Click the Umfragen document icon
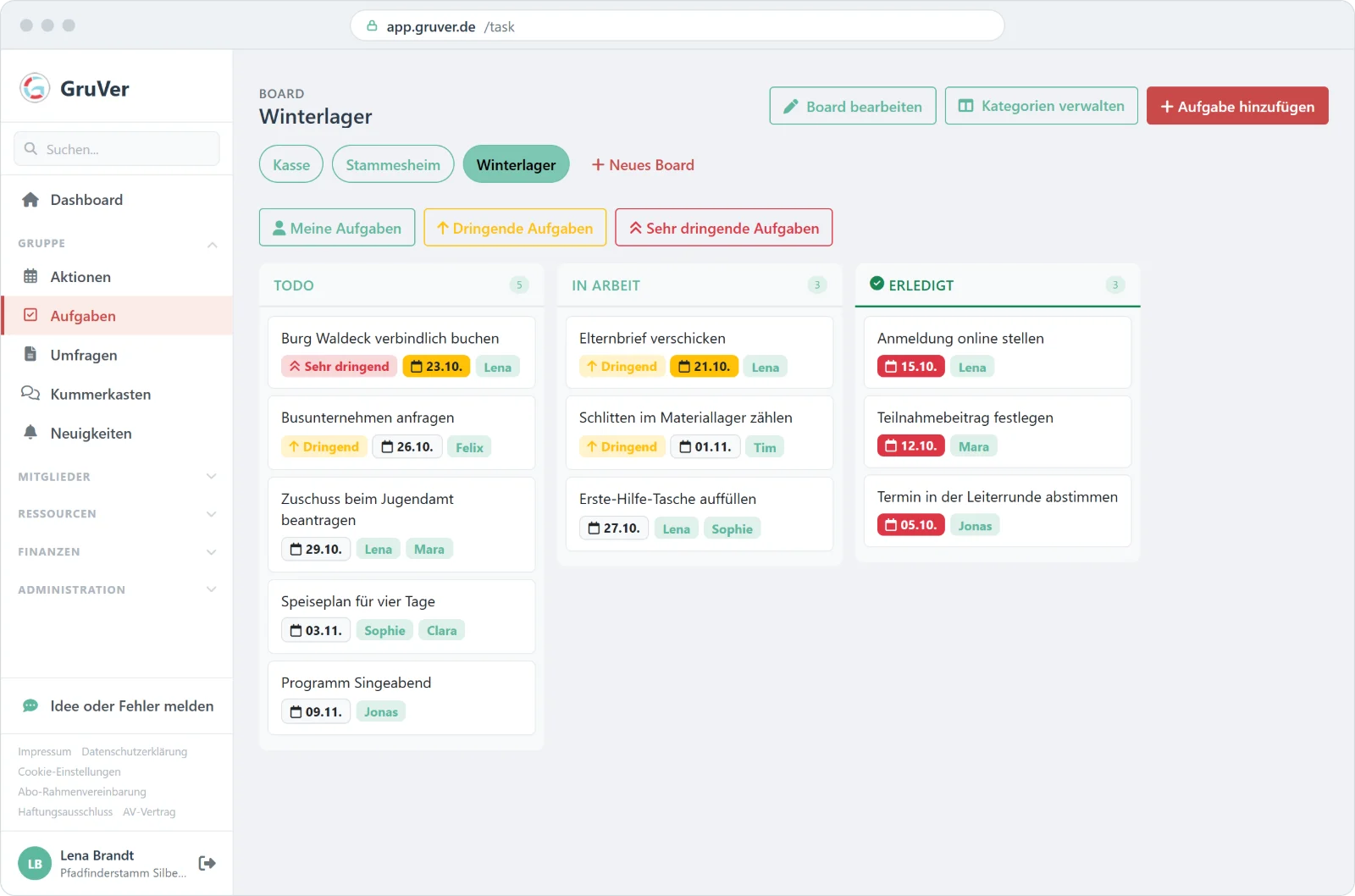The image size is (1355, 896). click(30, 354)
